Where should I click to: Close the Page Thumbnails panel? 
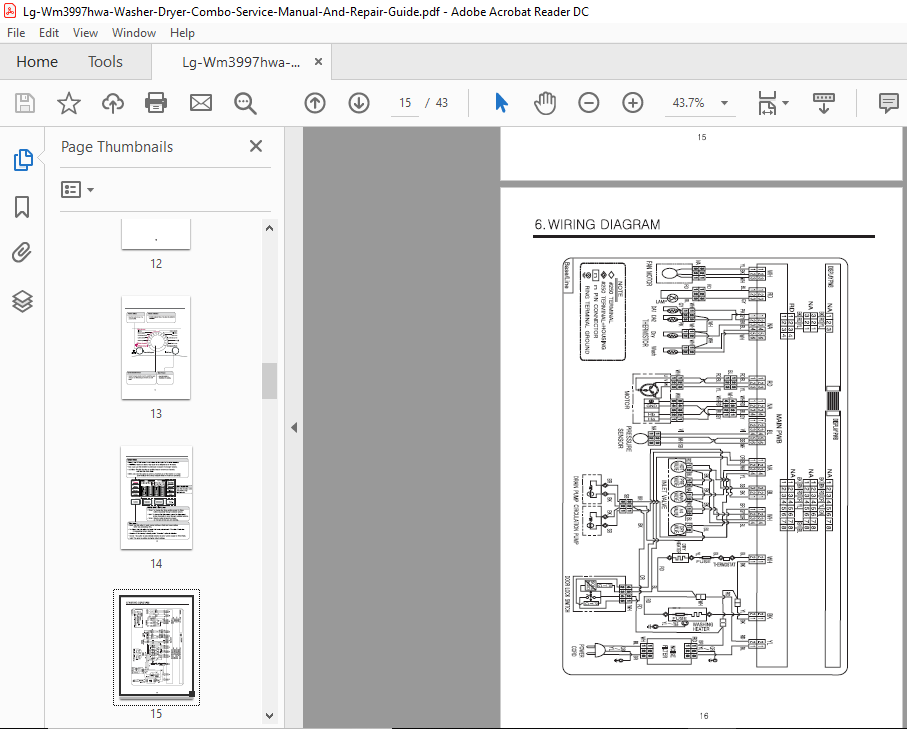click(x=256, y=146)
